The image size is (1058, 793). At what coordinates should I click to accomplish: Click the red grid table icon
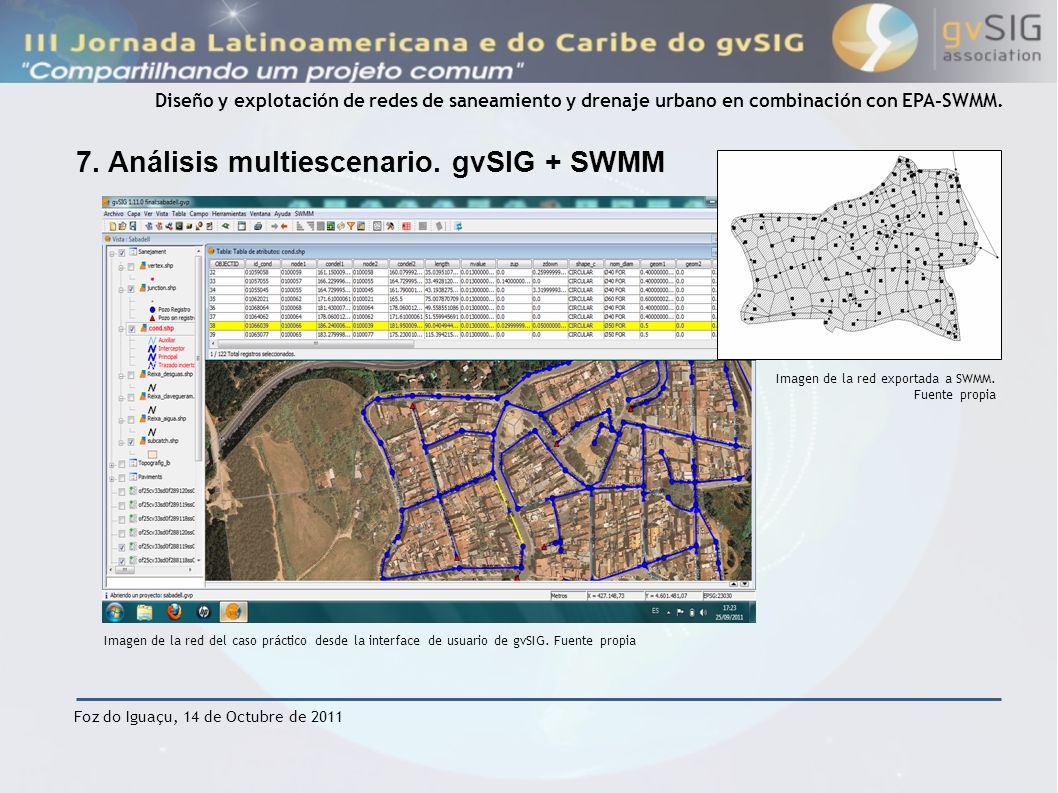coord(407,226)
